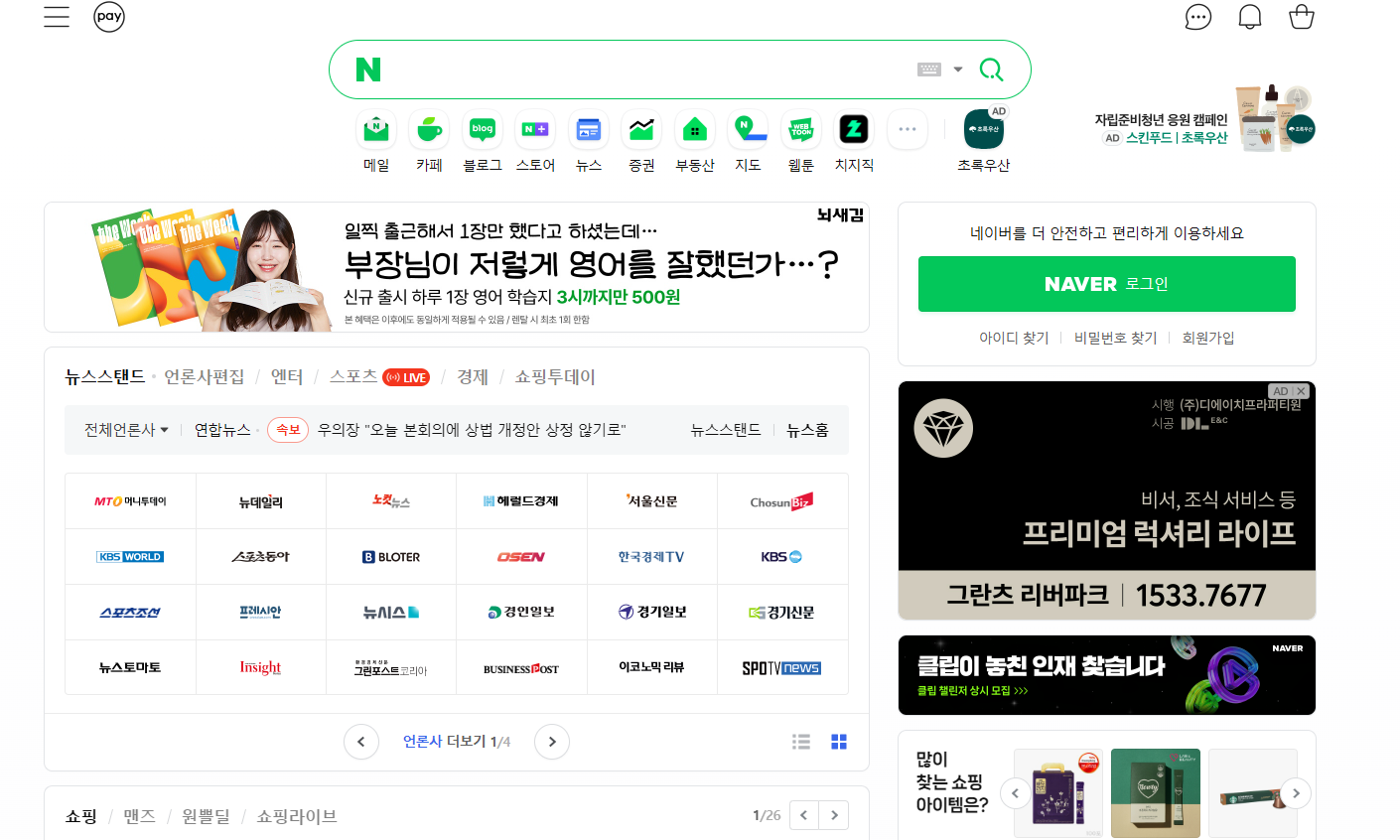
Task: Close the 그란츠 리버파크 ad with X
Action: [1301, 391]
